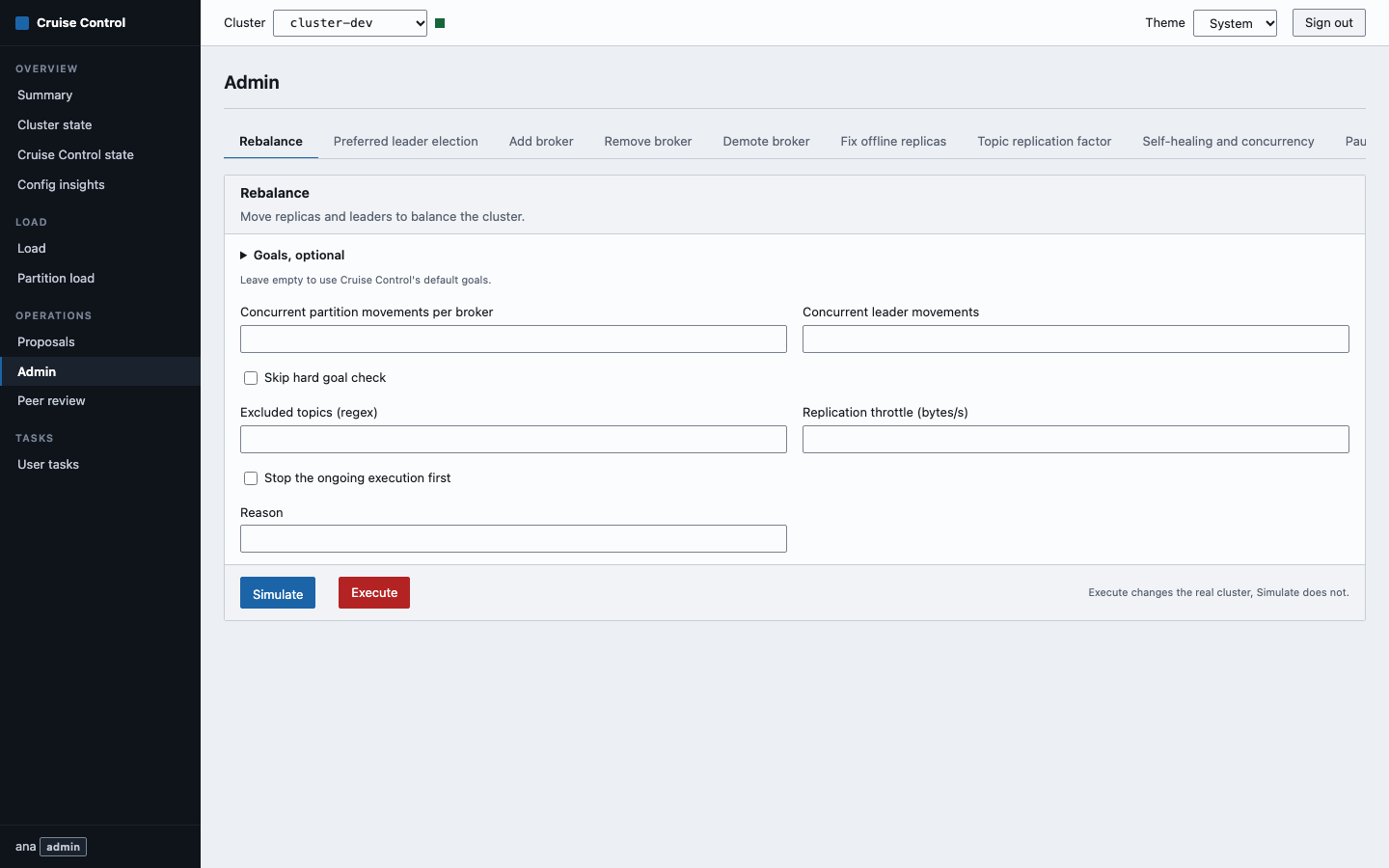The image size is (1389, 868).
Task: Select the Remove broker tab
Action: point(648,141)
